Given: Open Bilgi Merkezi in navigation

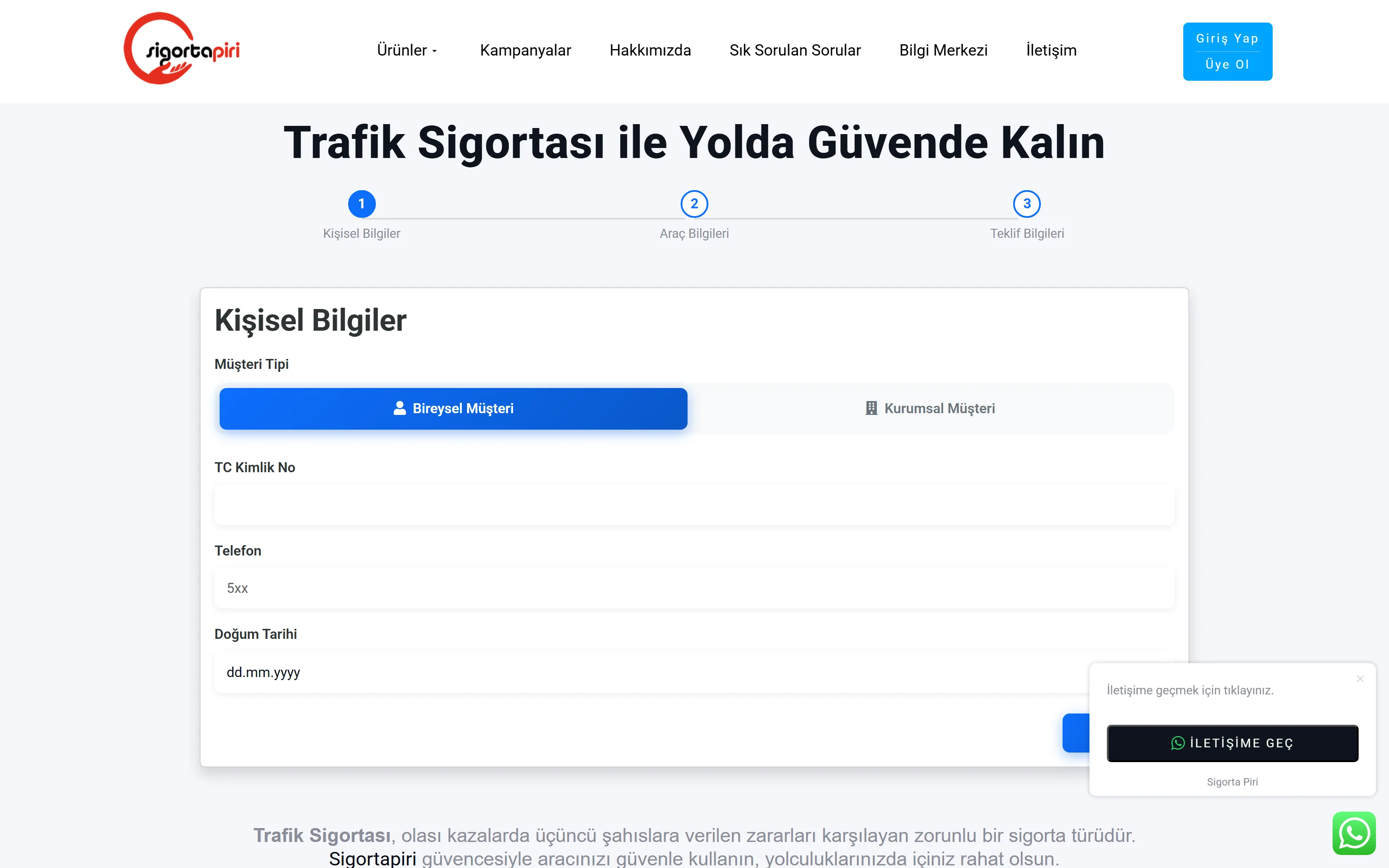Looking at the screenshot, I should [x=943, y=50].
